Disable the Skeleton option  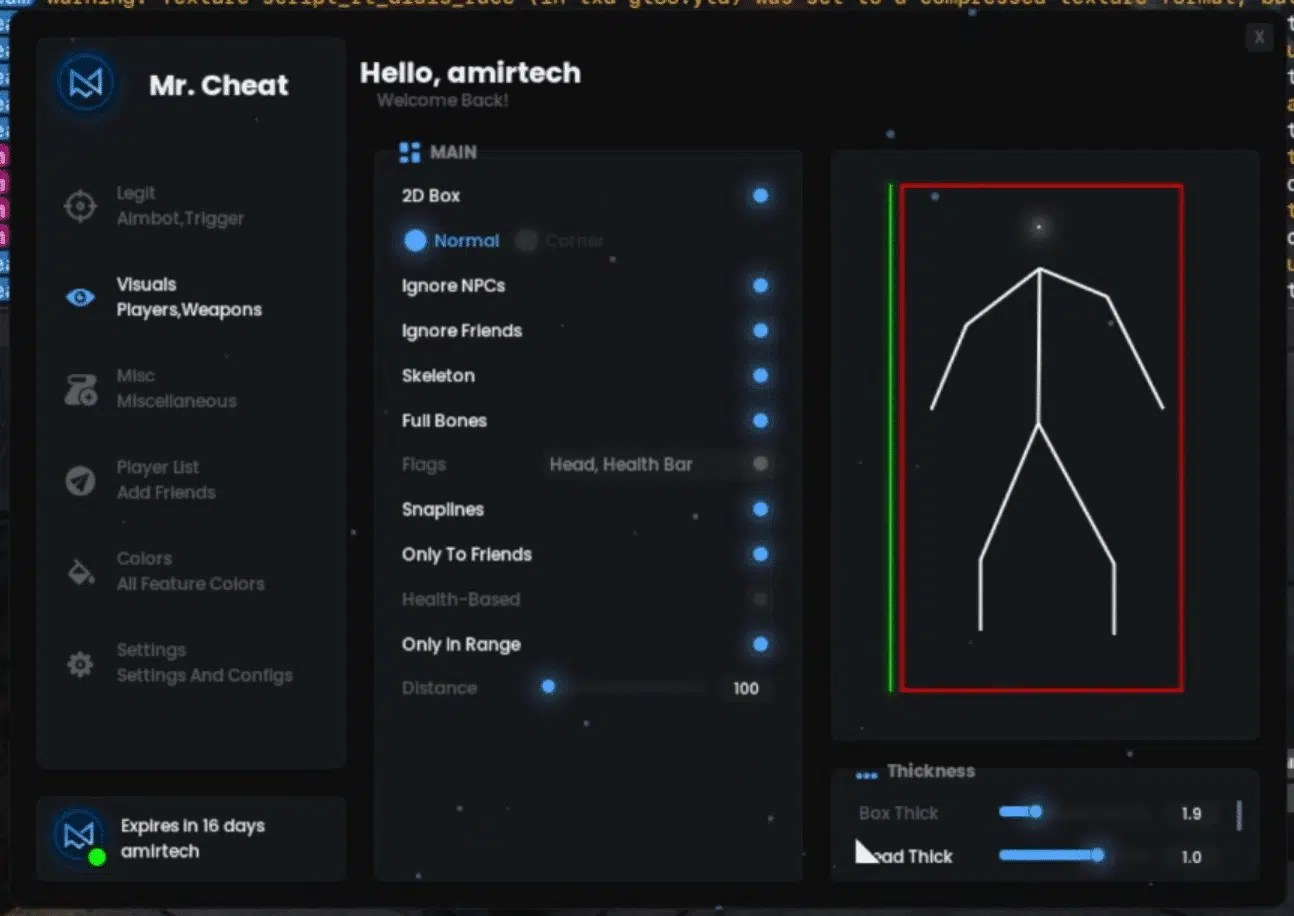click(x=761, y=375)
